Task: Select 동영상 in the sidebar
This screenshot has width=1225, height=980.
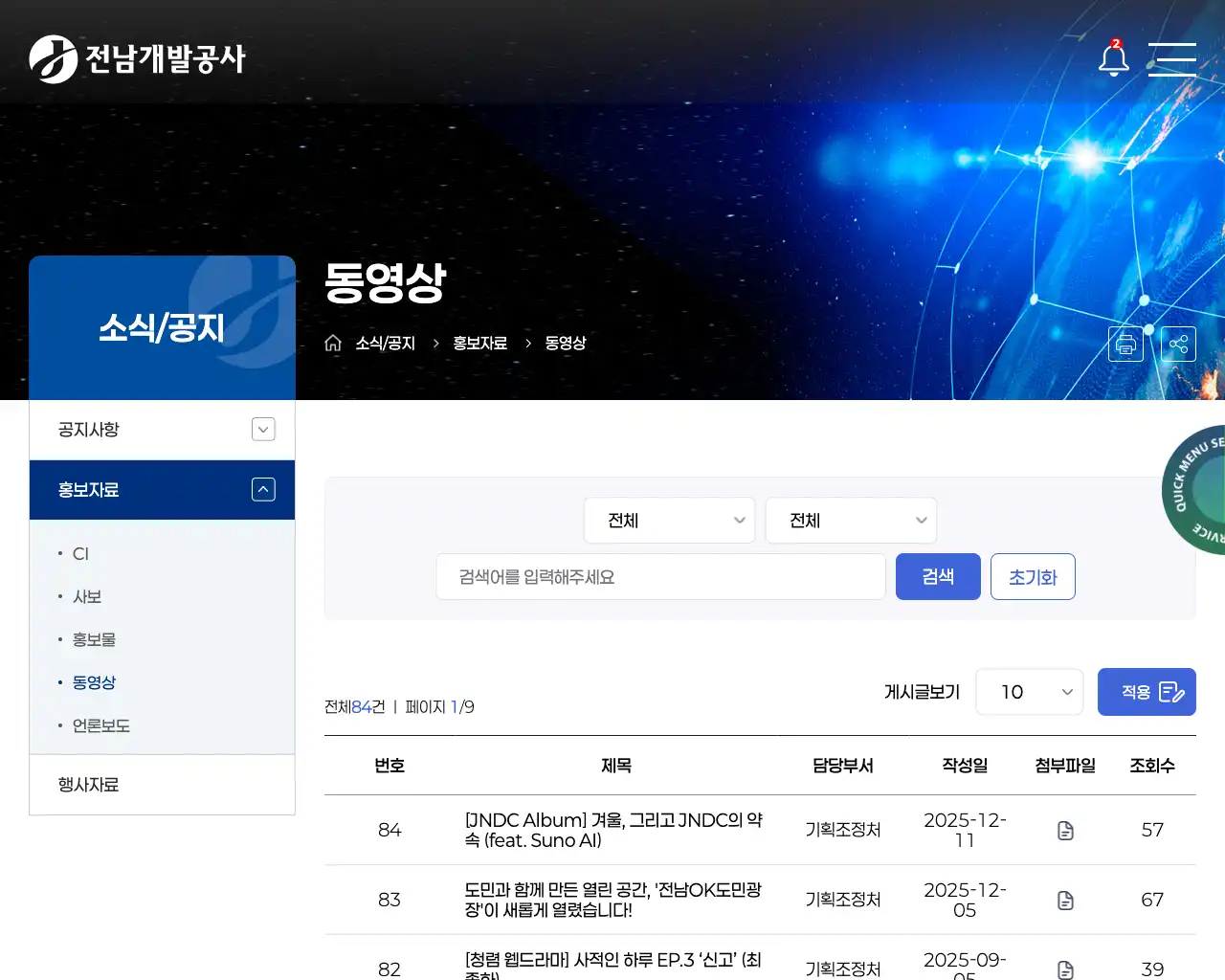Action: click(x=94, y=682)
